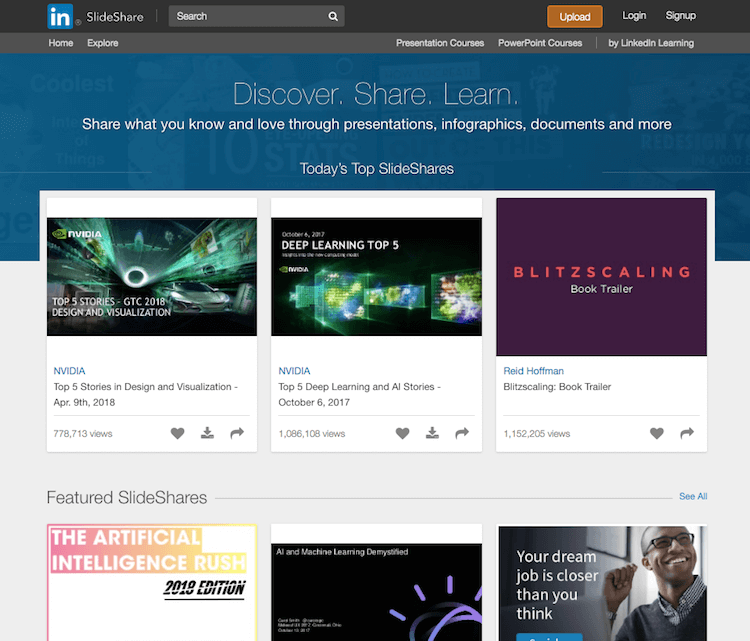Screen dimensions: 750x641
Task: Open title Top 5 Stories in Design and Visualization
Action: click(145, 394)
